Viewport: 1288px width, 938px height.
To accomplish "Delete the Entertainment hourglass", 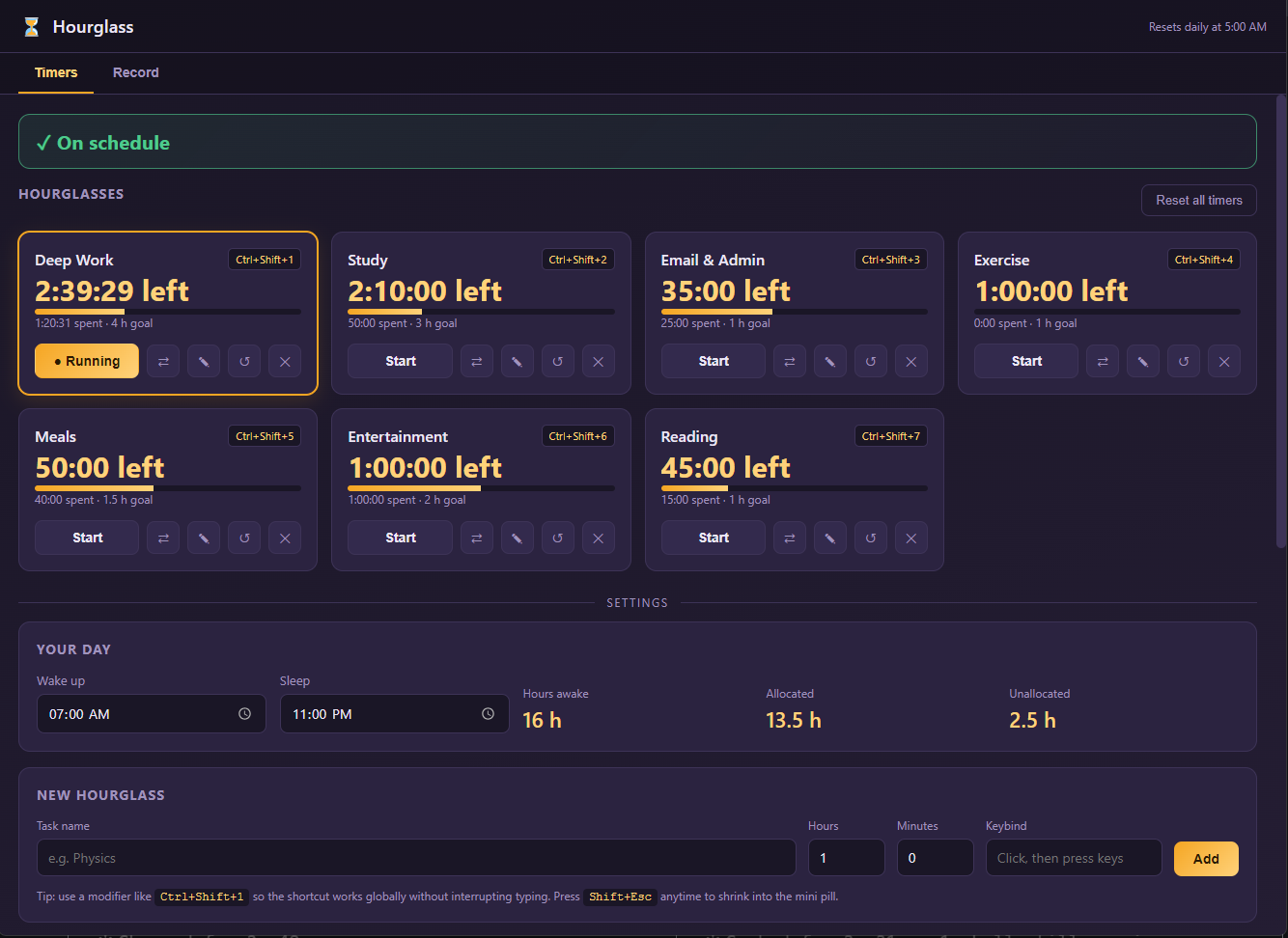I will [598, 538].
